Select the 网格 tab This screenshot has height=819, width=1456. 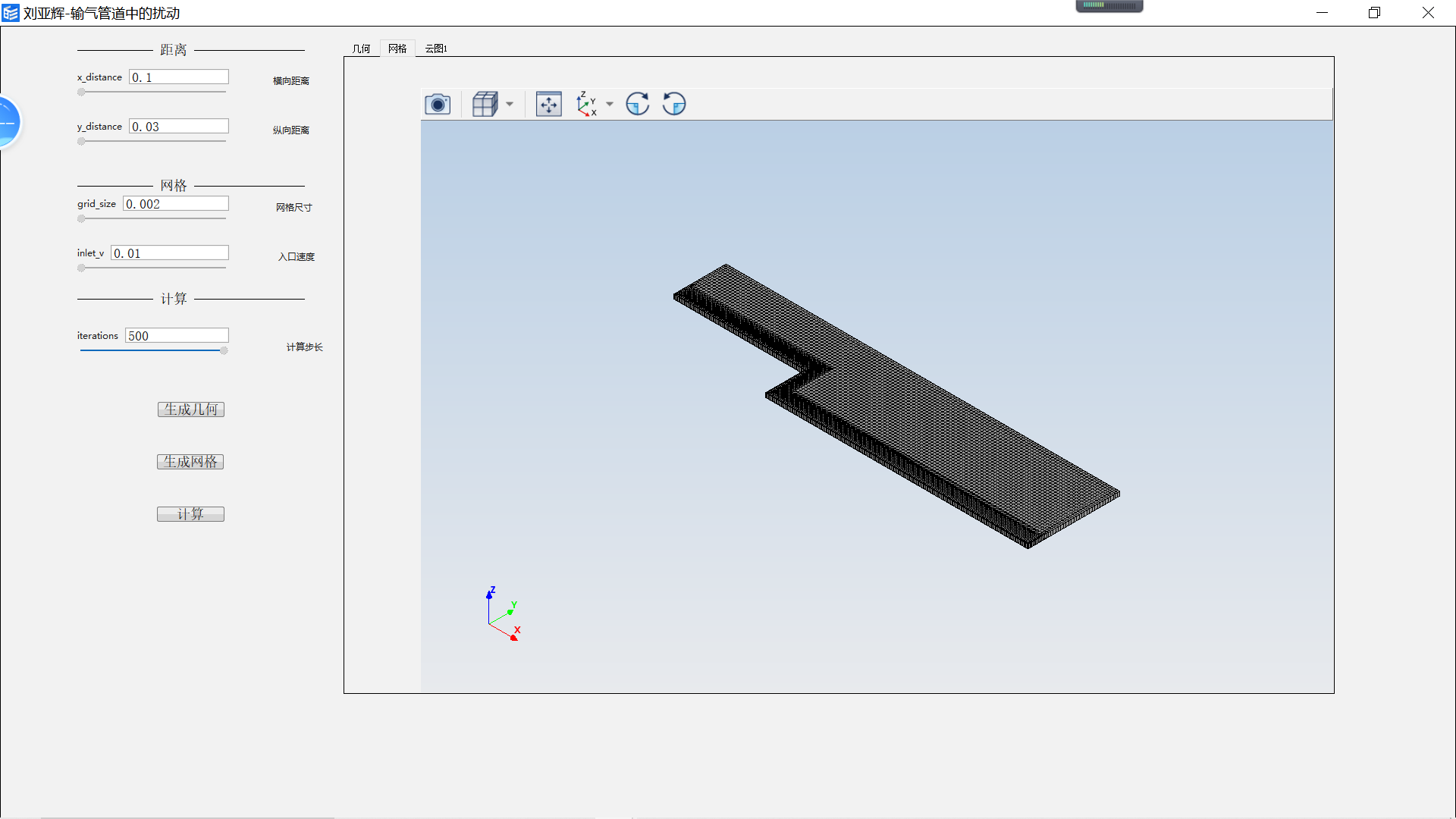397,48
